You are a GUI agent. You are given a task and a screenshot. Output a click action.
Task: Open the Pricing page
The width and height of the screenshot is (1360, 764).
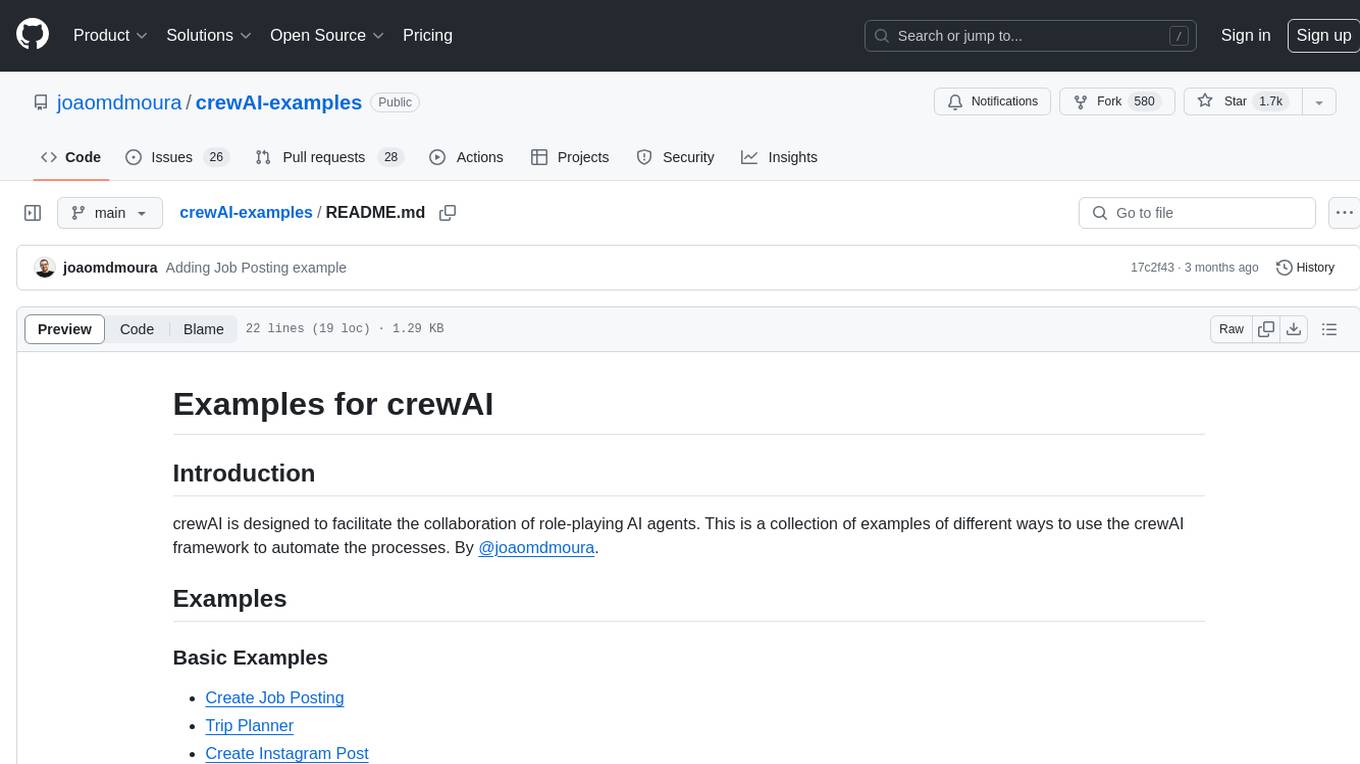click(427, 35)
